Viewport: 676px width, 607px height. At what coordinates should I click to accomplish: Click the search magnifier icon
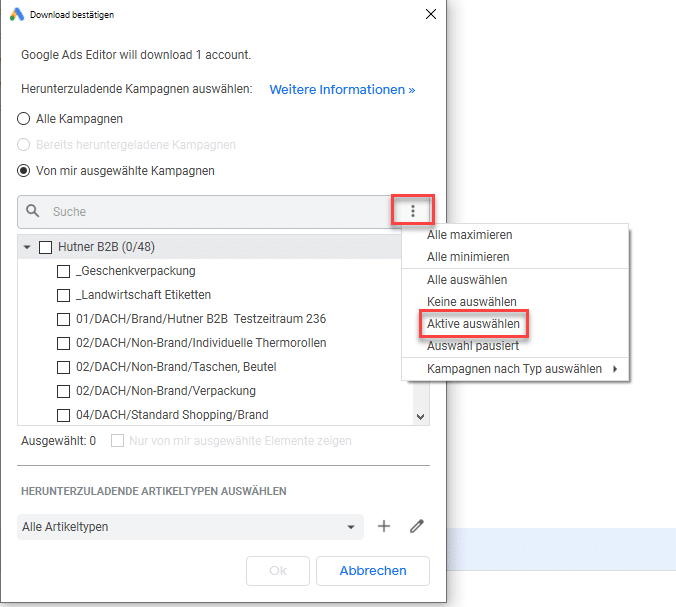coord(33,211)
